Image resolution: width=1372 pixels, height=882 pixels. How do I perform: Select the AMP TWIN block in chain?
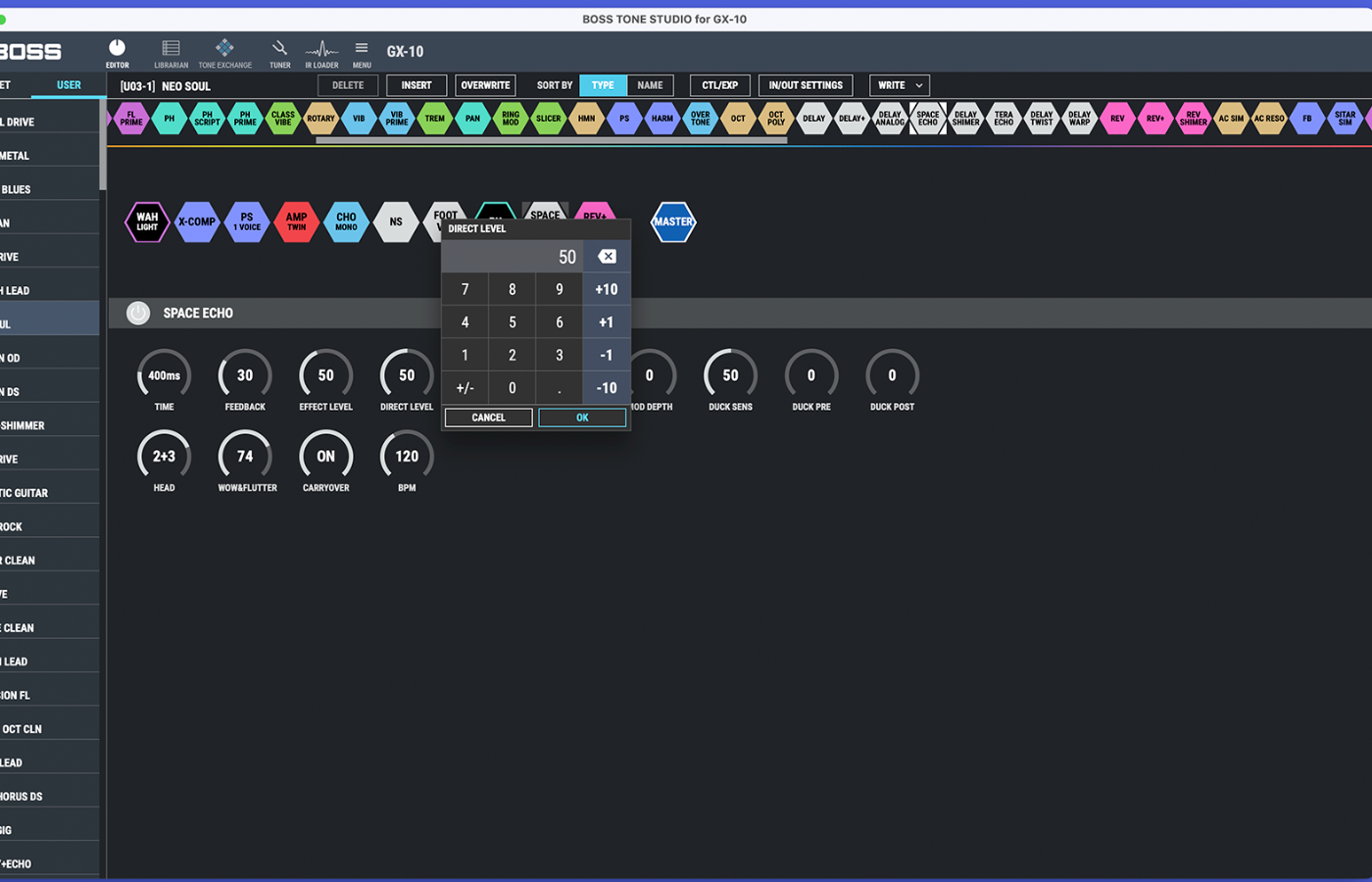[x=296, y=222]
